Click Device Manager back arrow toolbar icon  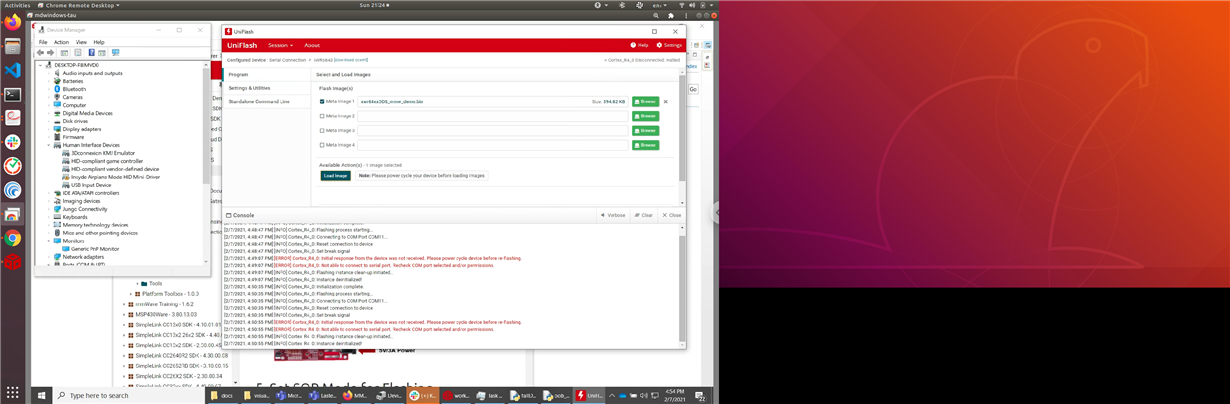pos(41,53)
